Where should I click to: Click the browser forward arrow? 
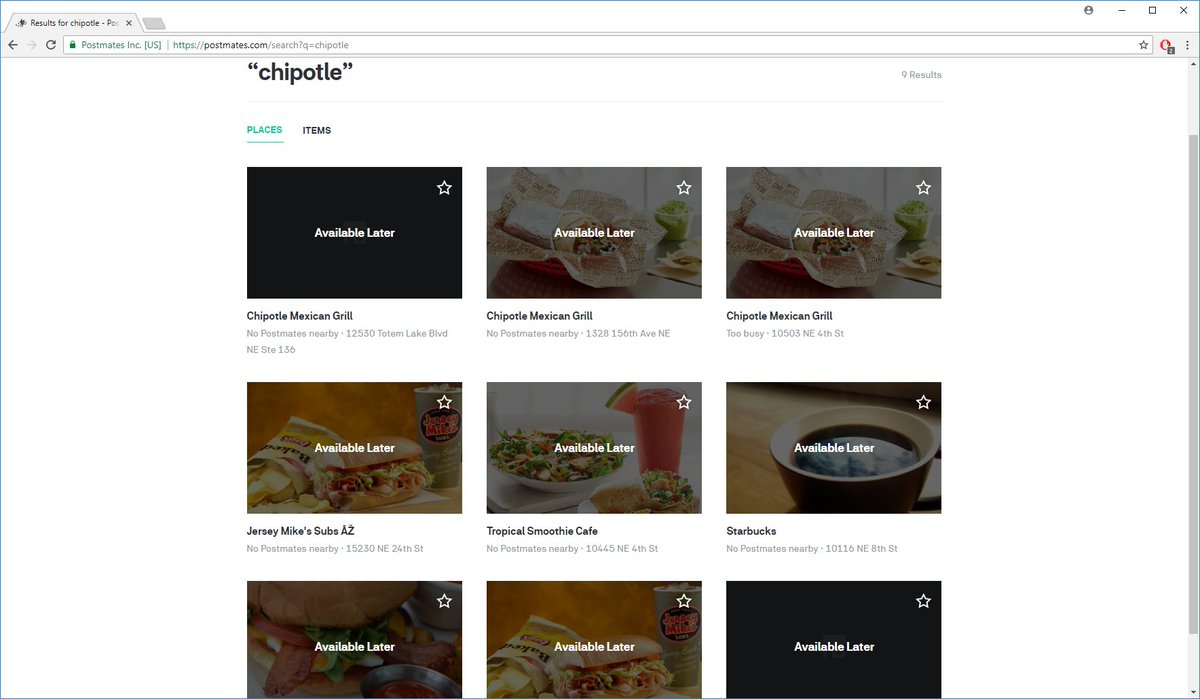coord(32,45)
